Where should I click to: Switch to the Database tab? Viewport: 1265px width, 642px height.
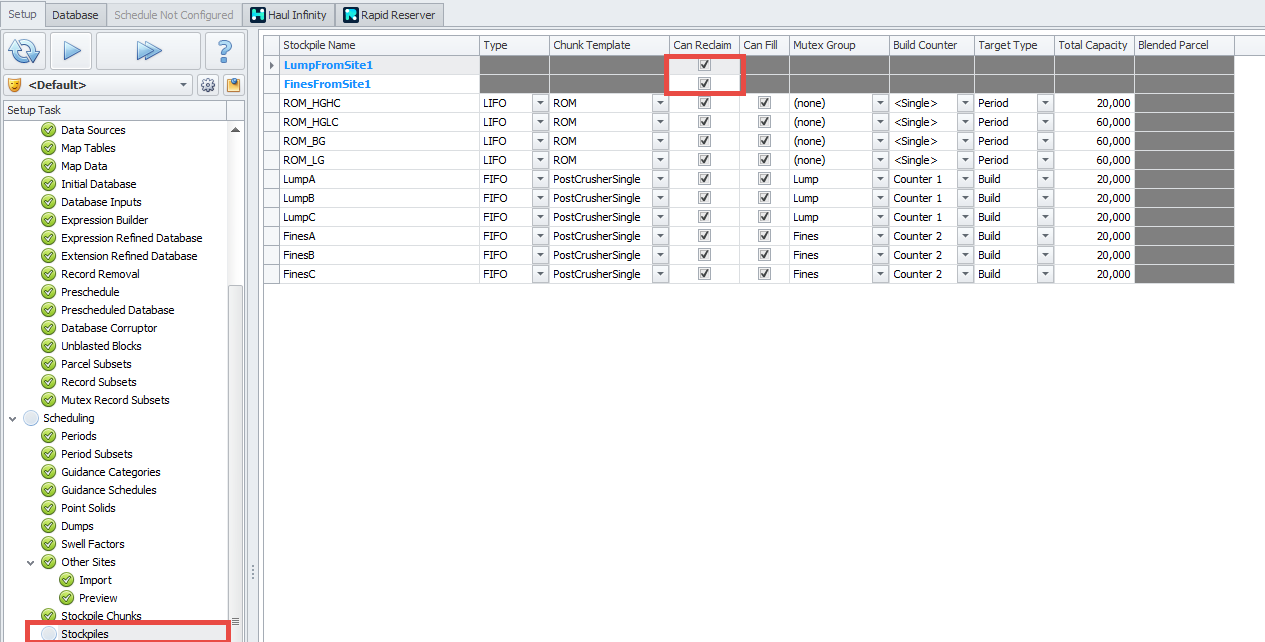(75, 15)
